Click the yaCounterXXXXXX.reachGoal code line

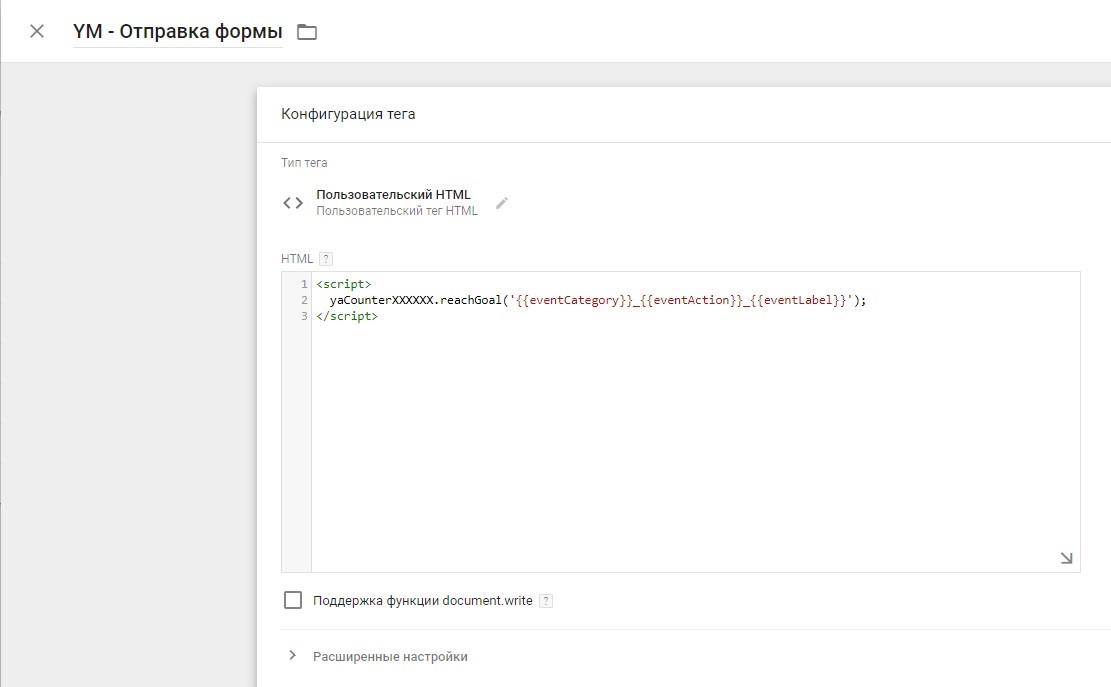(x=598, y=300)
